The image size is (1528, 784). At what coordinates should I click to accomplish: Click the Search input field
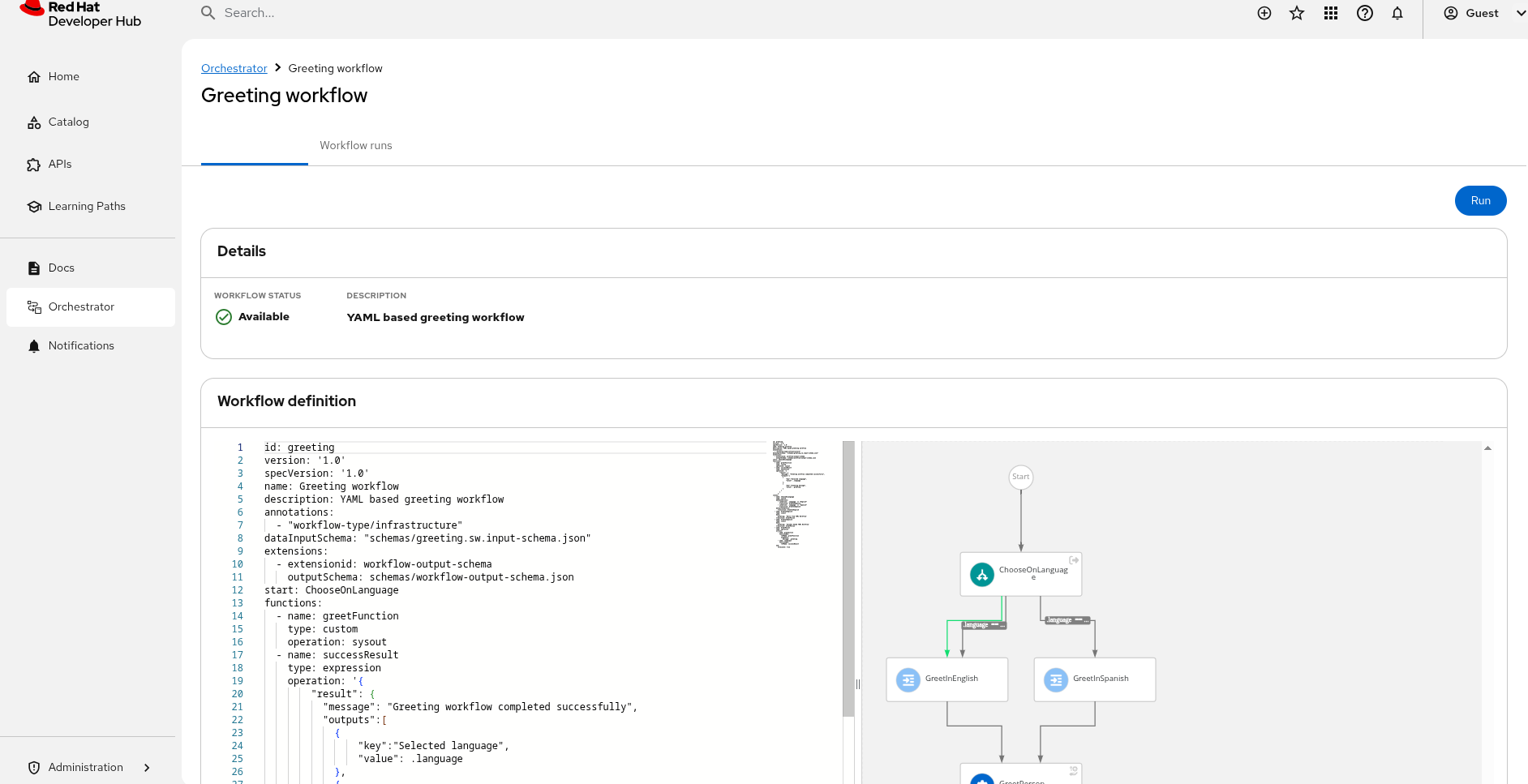point(487,13)
